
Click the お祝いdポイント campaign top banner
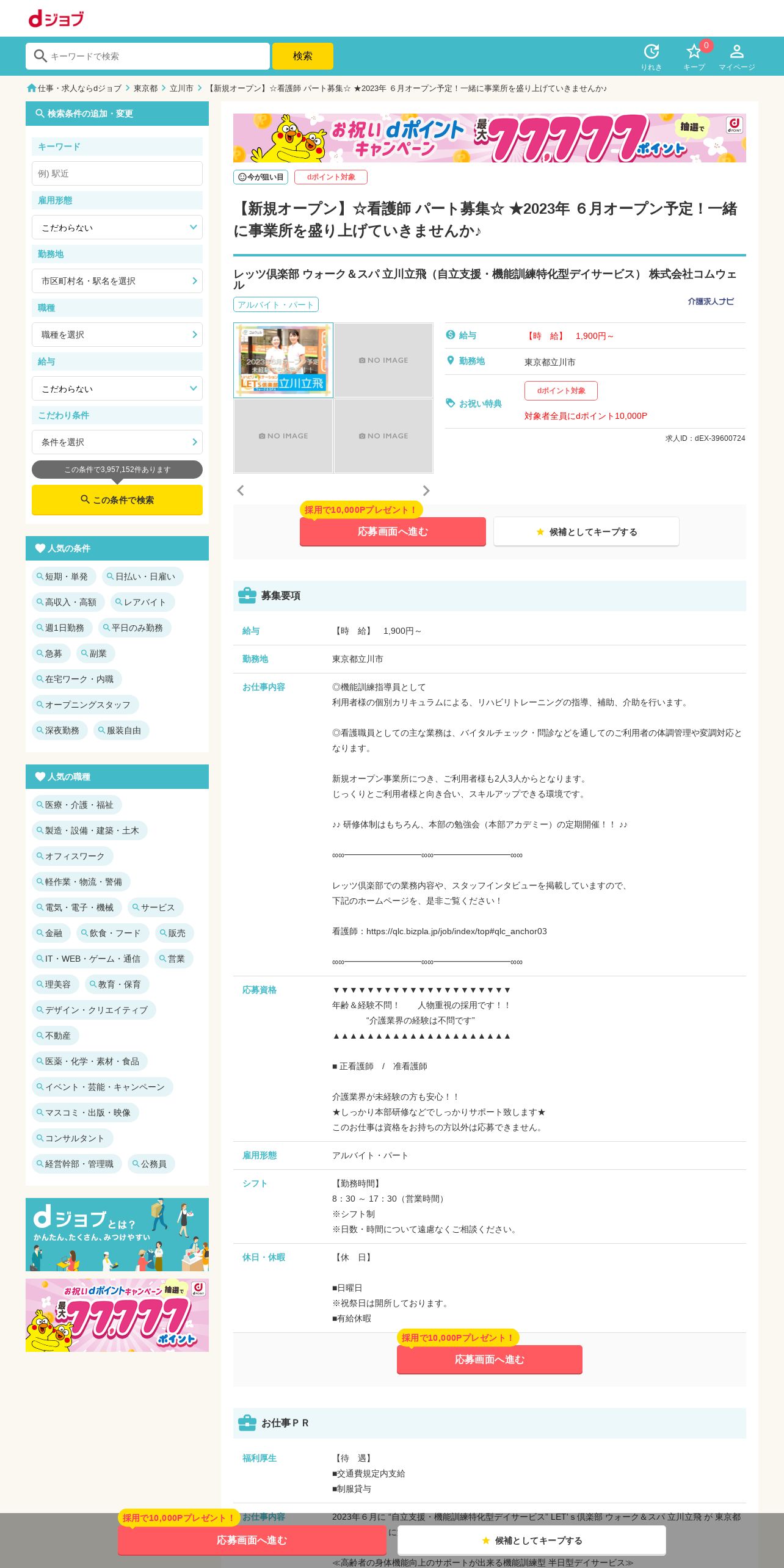[490, 138]
